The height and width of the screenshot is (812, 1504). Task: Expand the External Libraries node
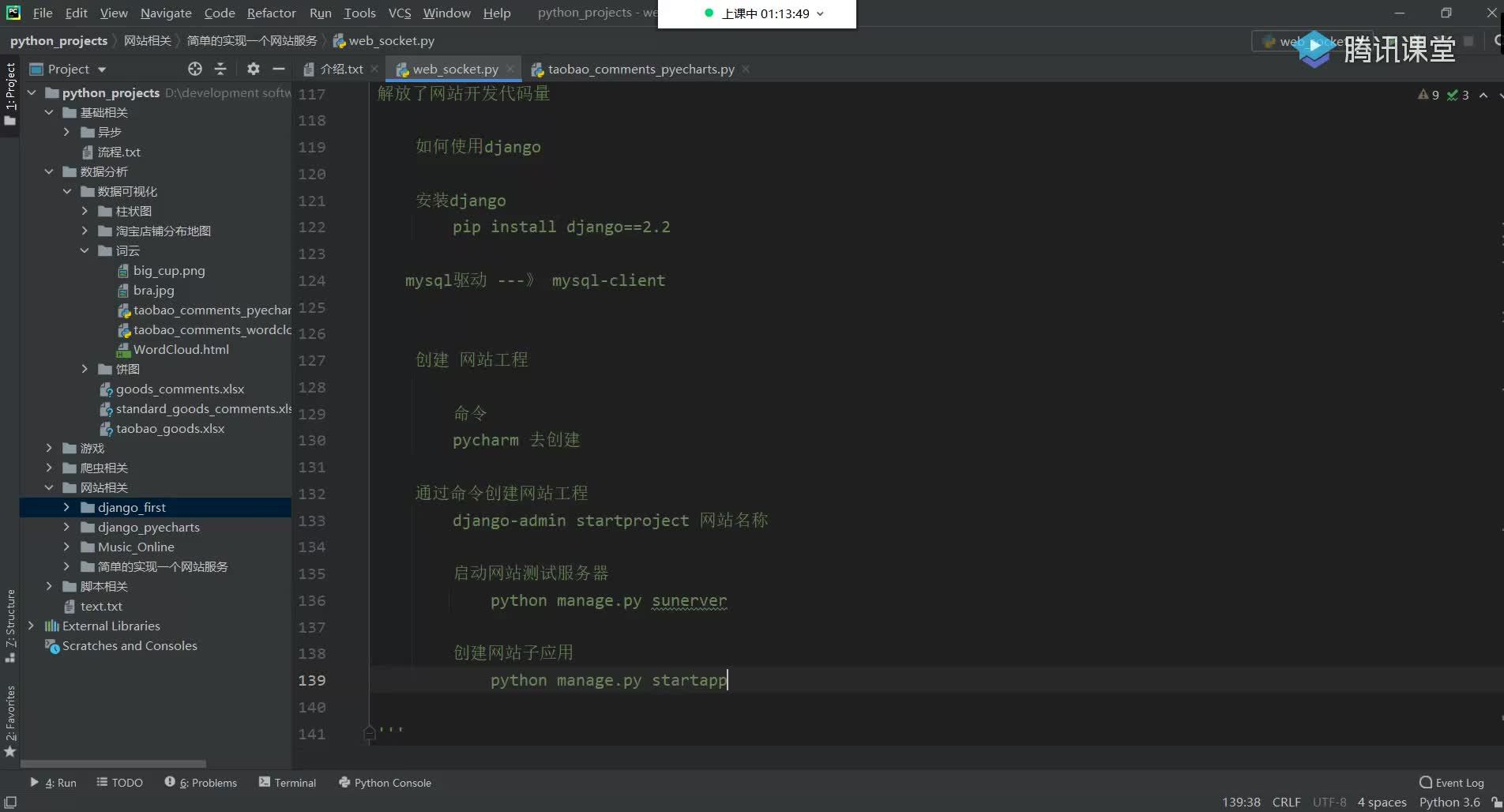pyautogui.click(x=32, y=626)
